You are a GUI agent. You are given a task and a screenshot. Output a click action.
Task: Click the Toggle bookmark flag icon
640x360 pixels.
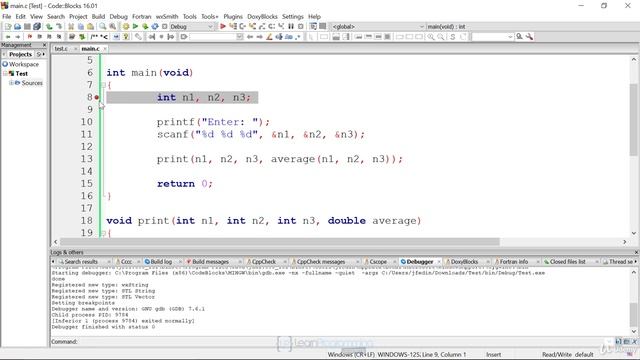(x=29, y=37)
